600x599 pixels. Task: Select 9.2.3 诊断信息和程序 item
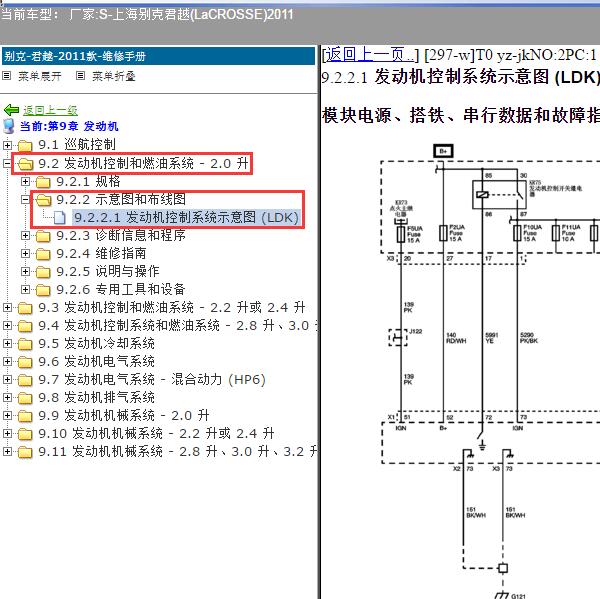coord(121,235)
